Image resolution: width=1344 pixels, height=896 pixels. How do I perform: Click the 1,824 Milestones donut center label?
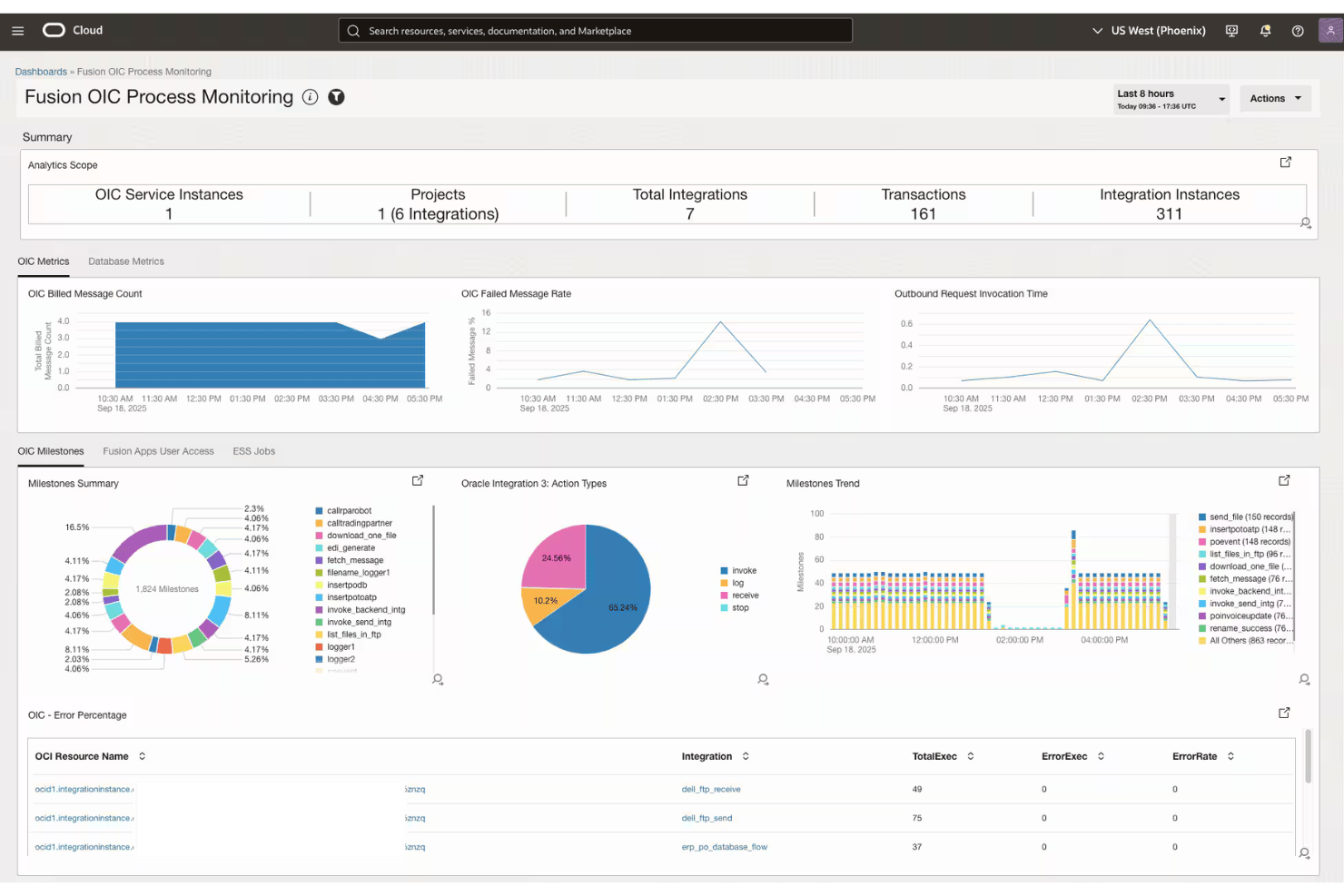tap(167, 589)
